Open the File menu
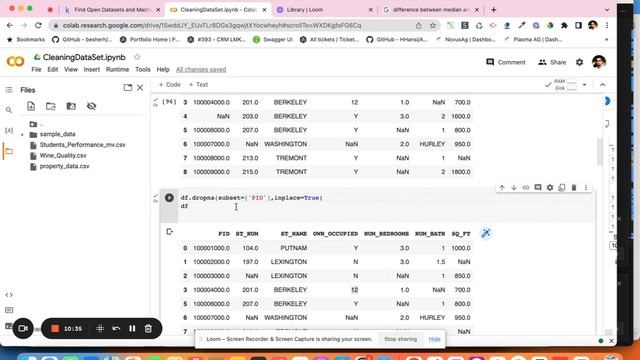 (36, 69)
